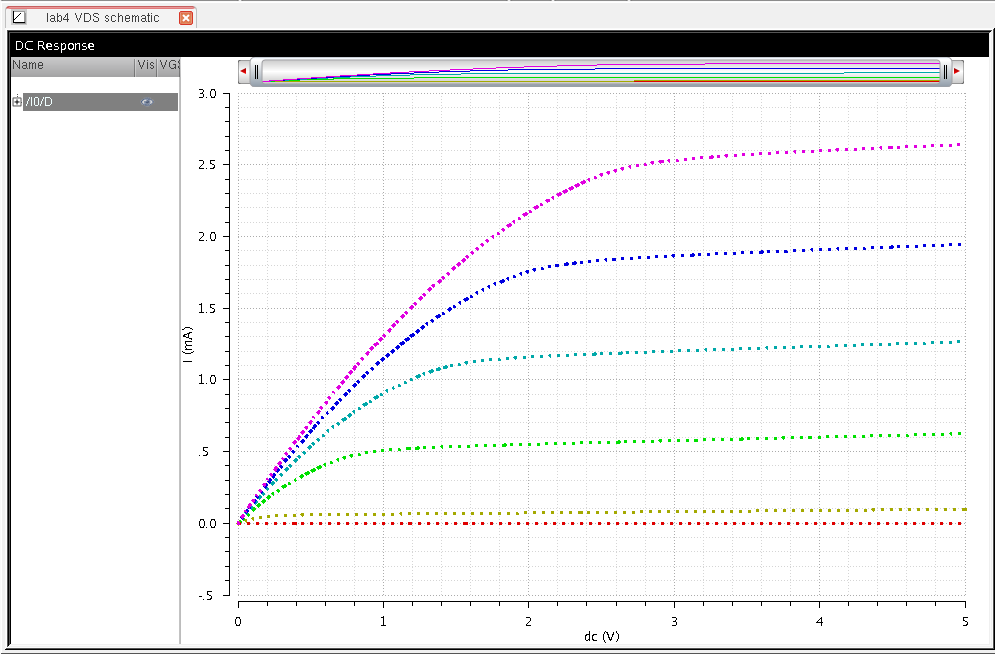This screenshot has height=654, width=995.
Task: Click the waveform icon in the lab4 tab
Action: point(18,18)
